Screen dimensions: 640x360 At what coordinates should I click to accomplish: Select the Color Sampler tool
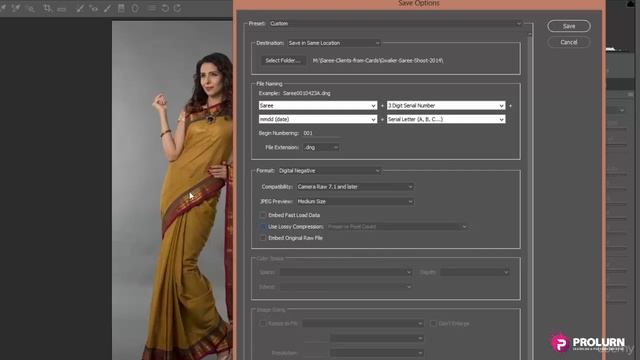click(16, 8)
